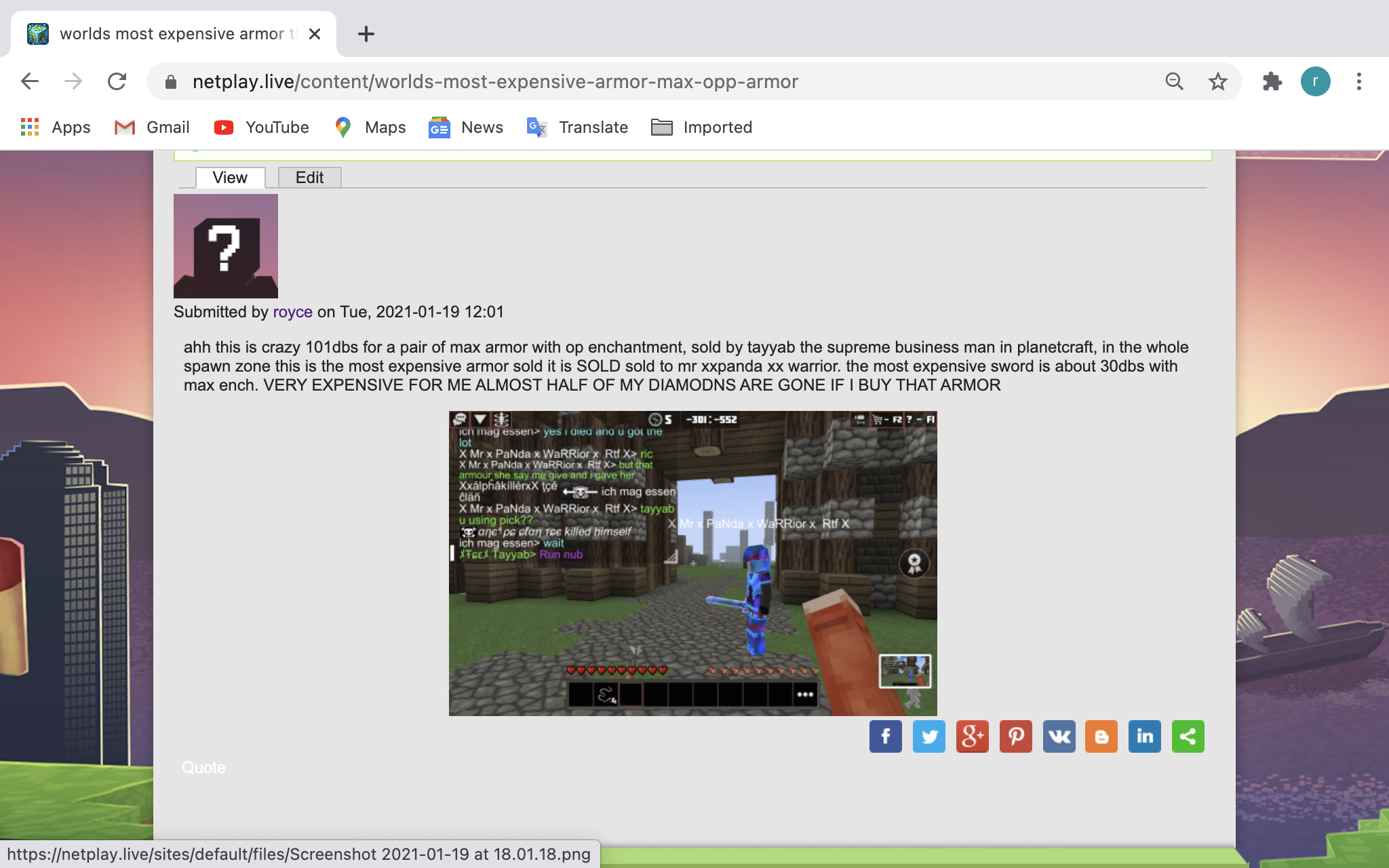The width and height of the screenshot is (1389, 868).
Task: Click the Quote link
Action: 203,768
